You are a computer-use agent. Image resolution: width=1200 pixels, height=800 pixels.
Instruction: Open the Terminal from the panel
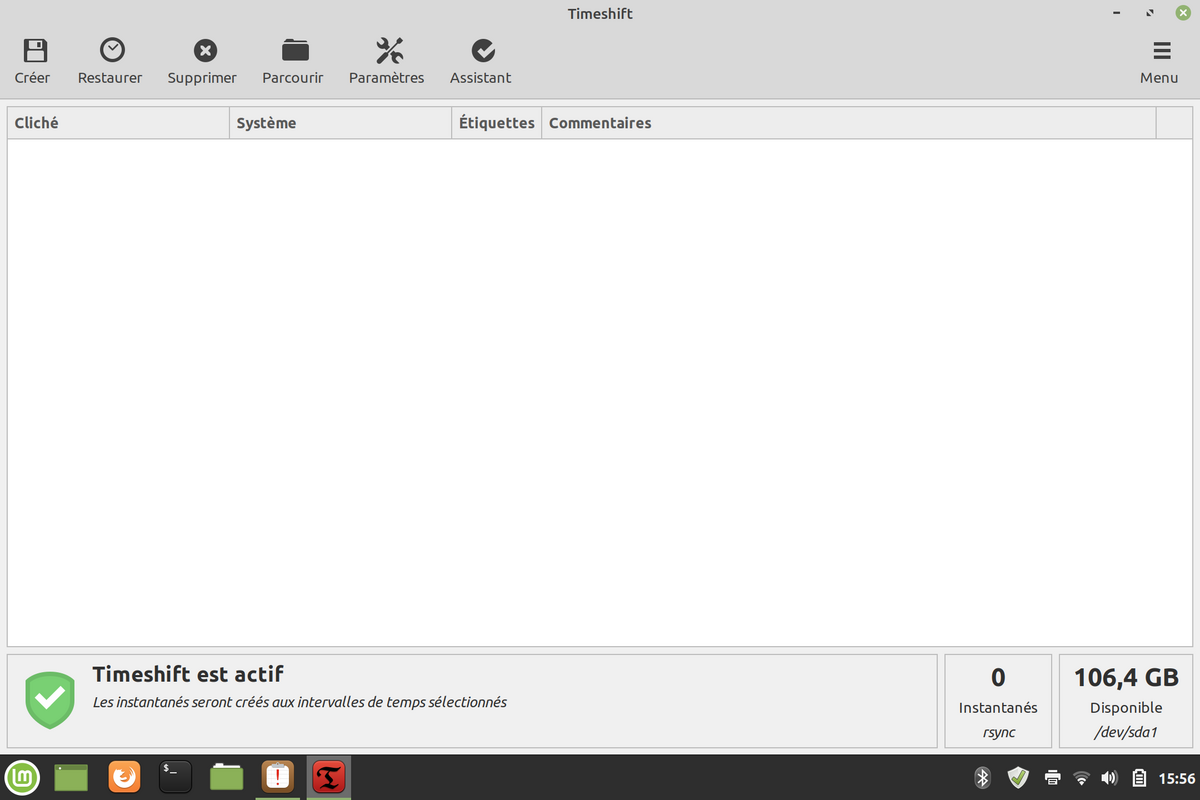click(x=175, y=777)
